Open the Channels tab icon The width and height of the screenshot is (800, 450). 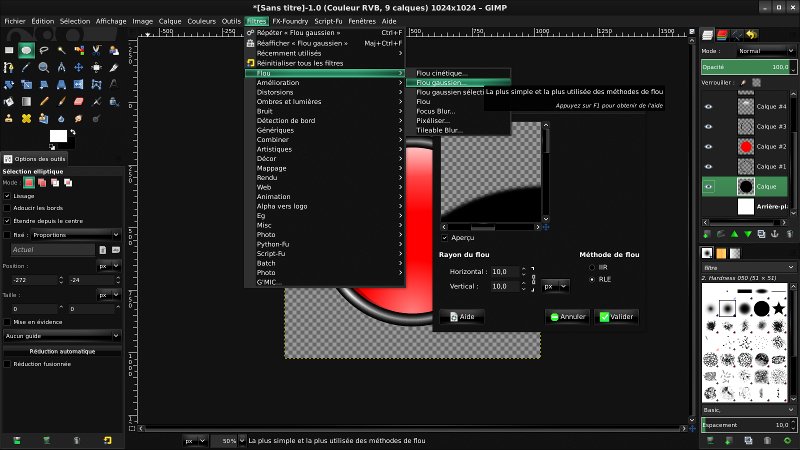tap(722, 35)
